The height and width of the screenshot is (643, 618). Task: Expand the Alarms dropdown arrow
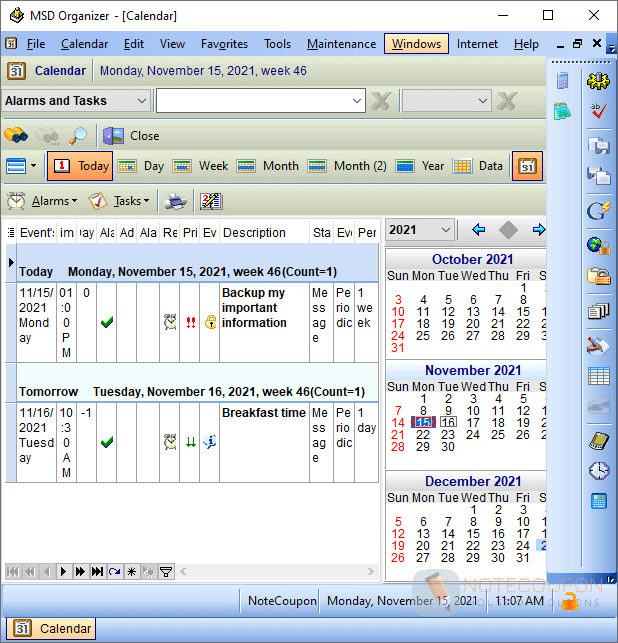click(74, 201)
